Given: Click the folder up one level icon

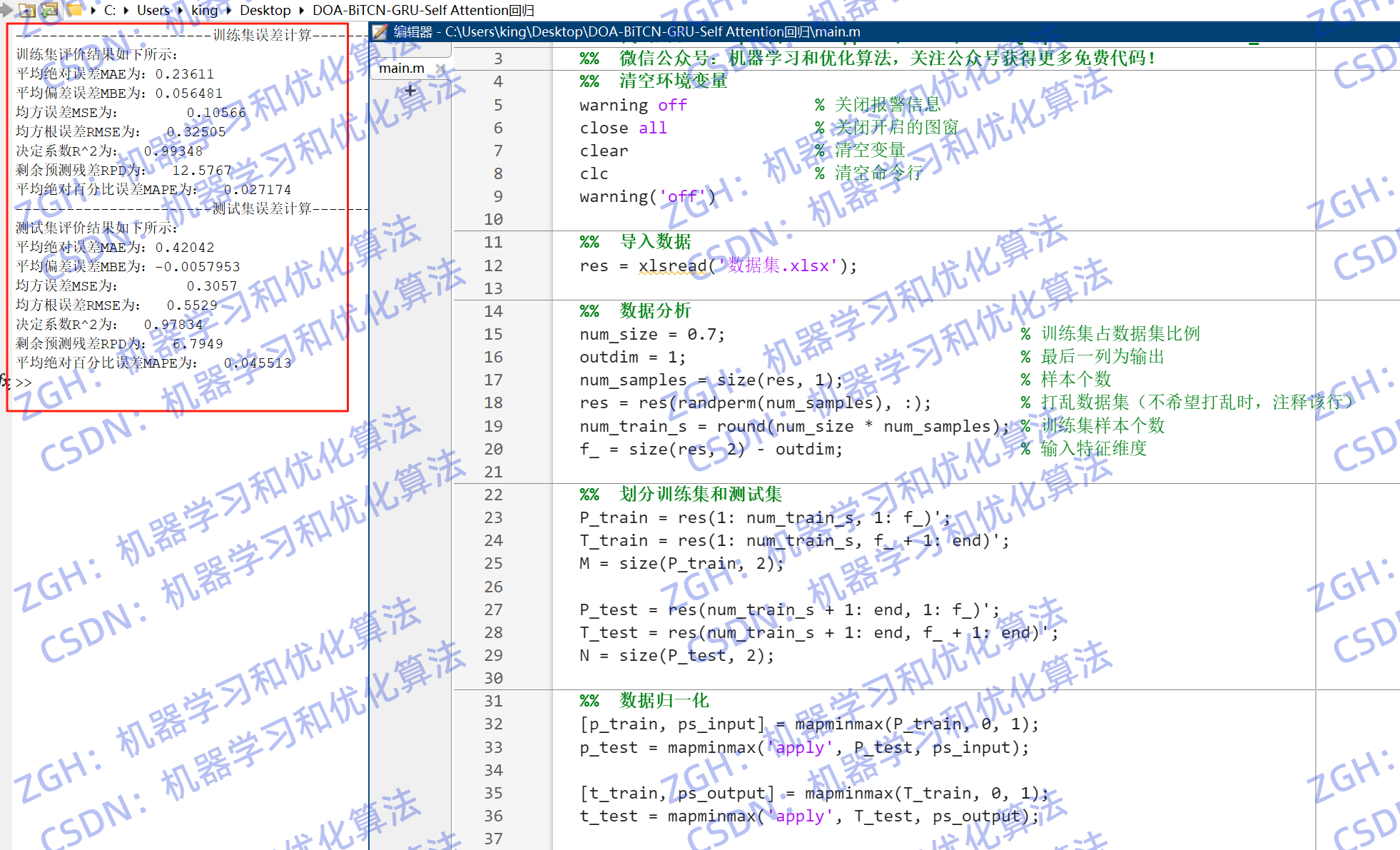Looking at the screenshot, I should click(x=27, y=10).
